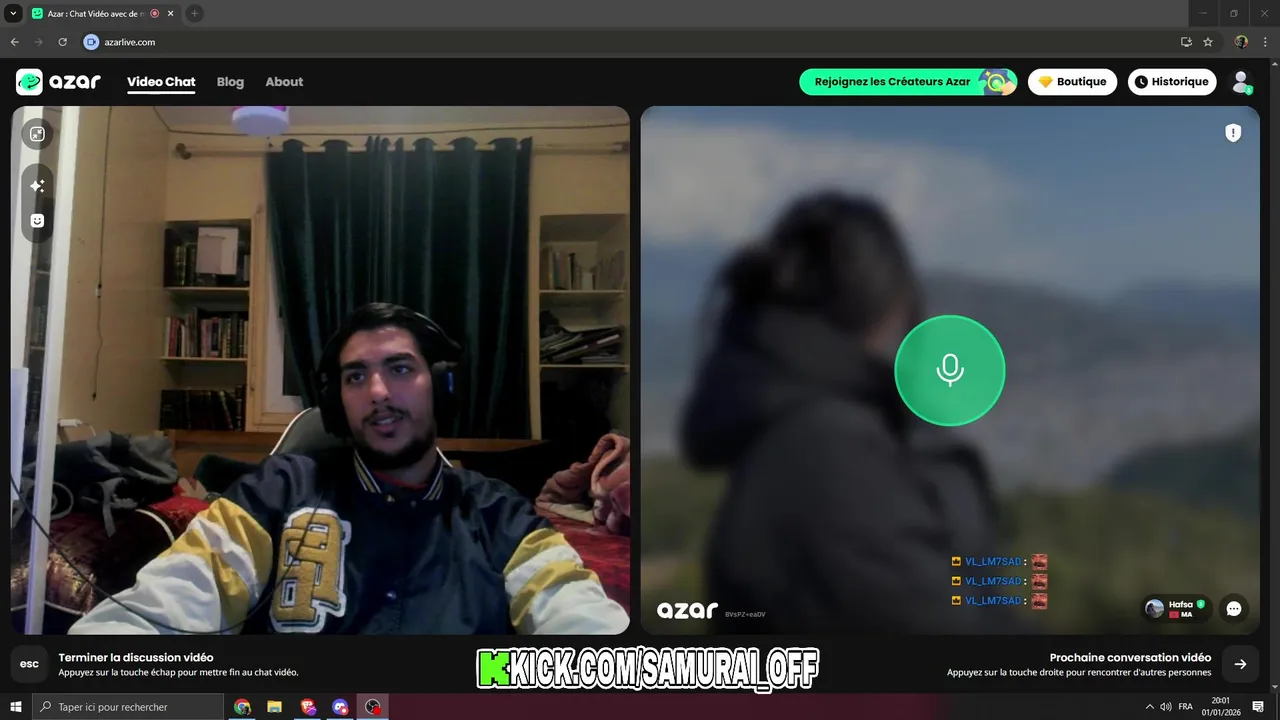Open the Chrome profile avatar
The height and width of the screenshot is (720, 1280).
point(1241,42)
